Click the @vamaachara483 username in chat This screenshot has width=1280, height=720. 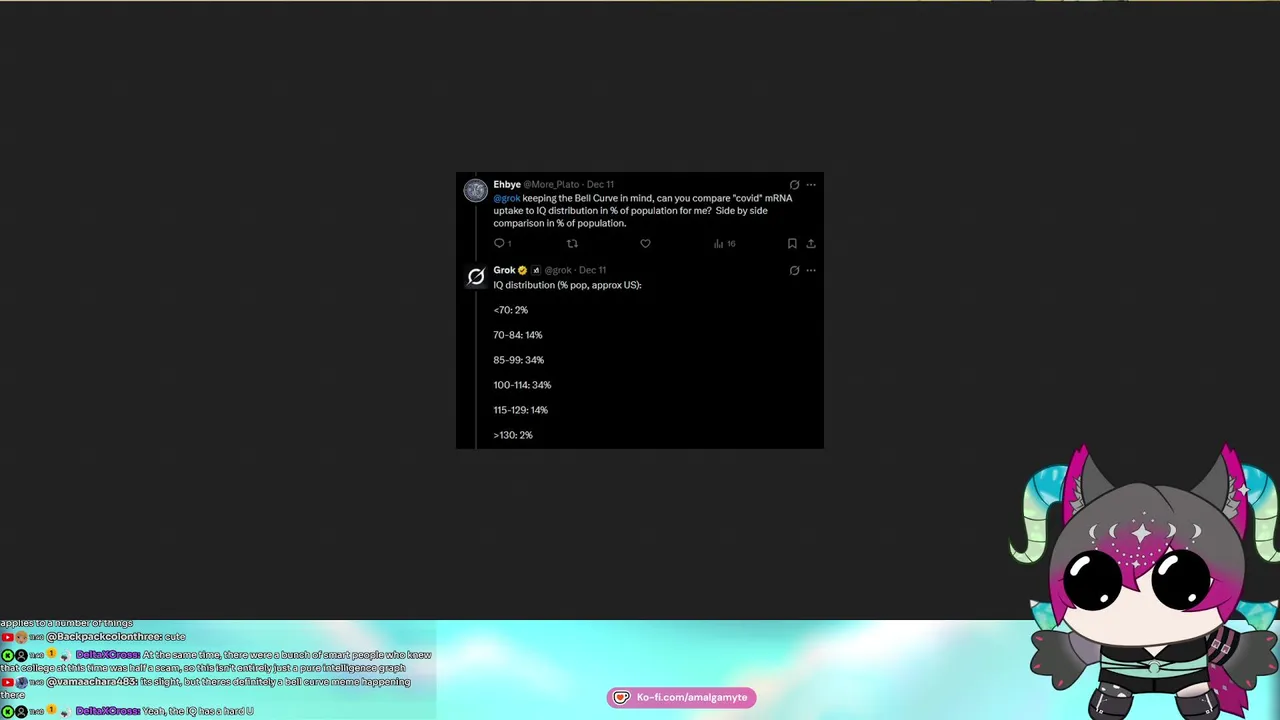[x=92, y=682]
